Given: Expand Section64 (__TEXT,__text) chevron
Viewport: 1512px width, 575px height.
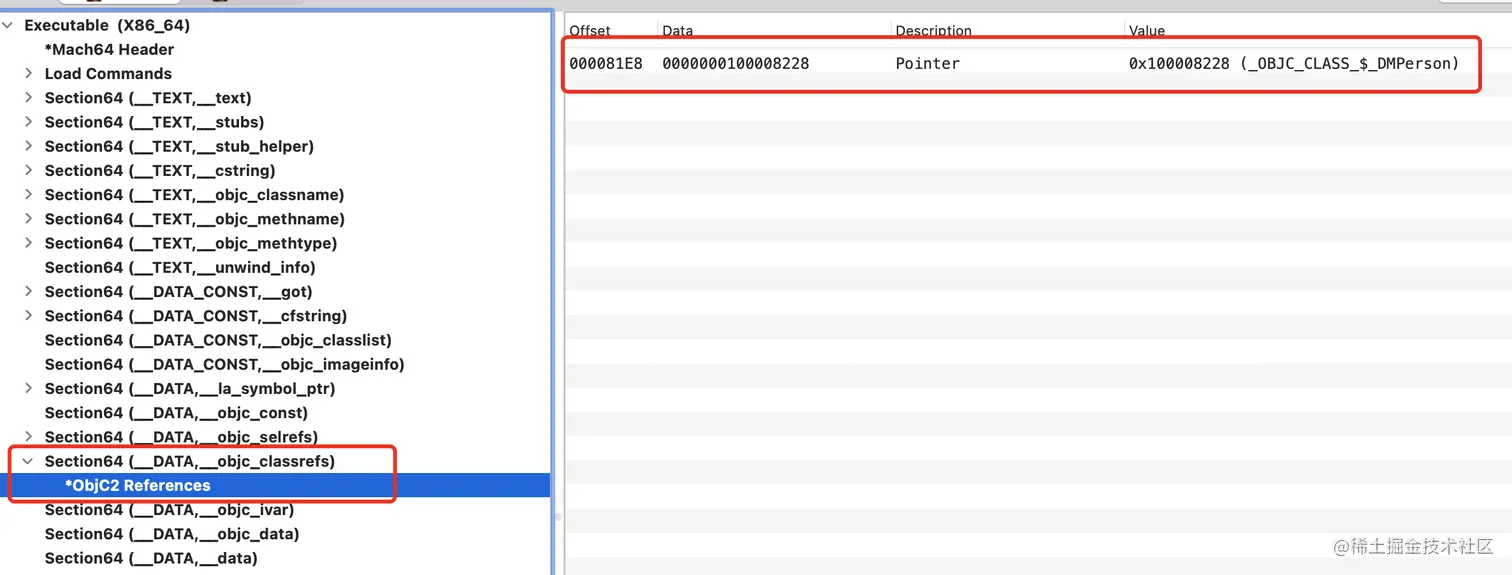Looking at the screenshot, I should [x=29, y=98].
